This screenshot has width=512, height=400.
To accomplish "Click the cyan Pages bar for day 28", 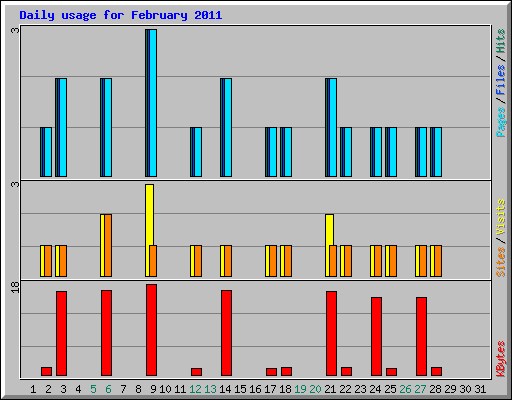I will coord(438,152).
